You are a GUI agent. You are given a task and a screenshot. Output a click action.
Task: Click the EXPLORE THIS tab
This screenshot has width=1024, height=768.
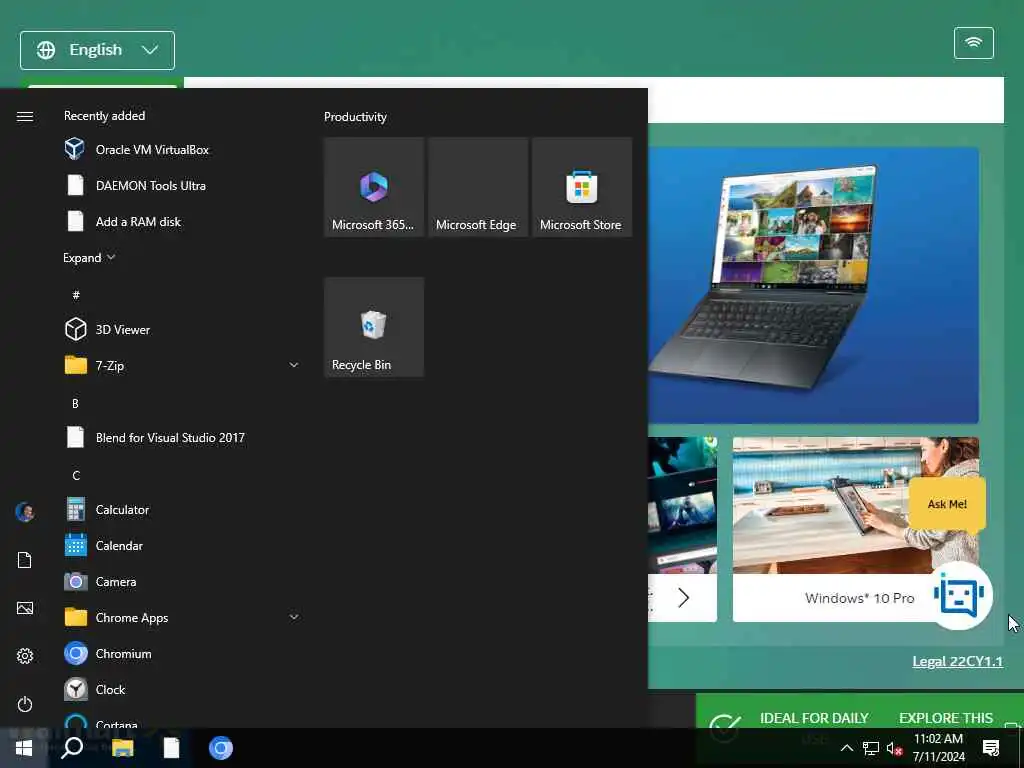point(945,718)
